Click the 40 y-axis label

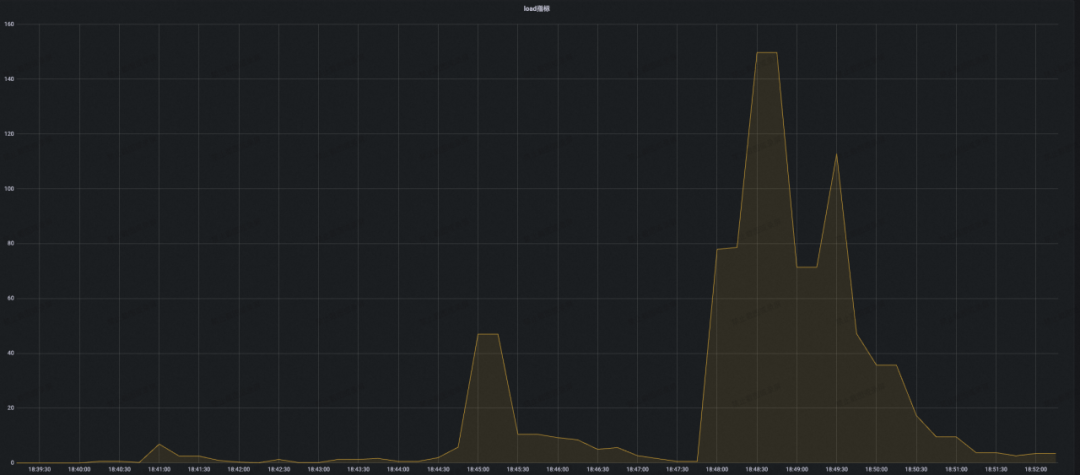tap(10, 353)
